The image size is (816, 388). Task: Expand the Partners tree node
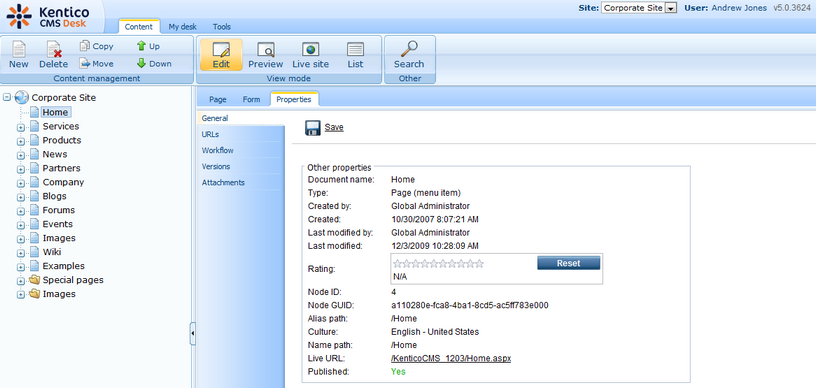[21, 169]
